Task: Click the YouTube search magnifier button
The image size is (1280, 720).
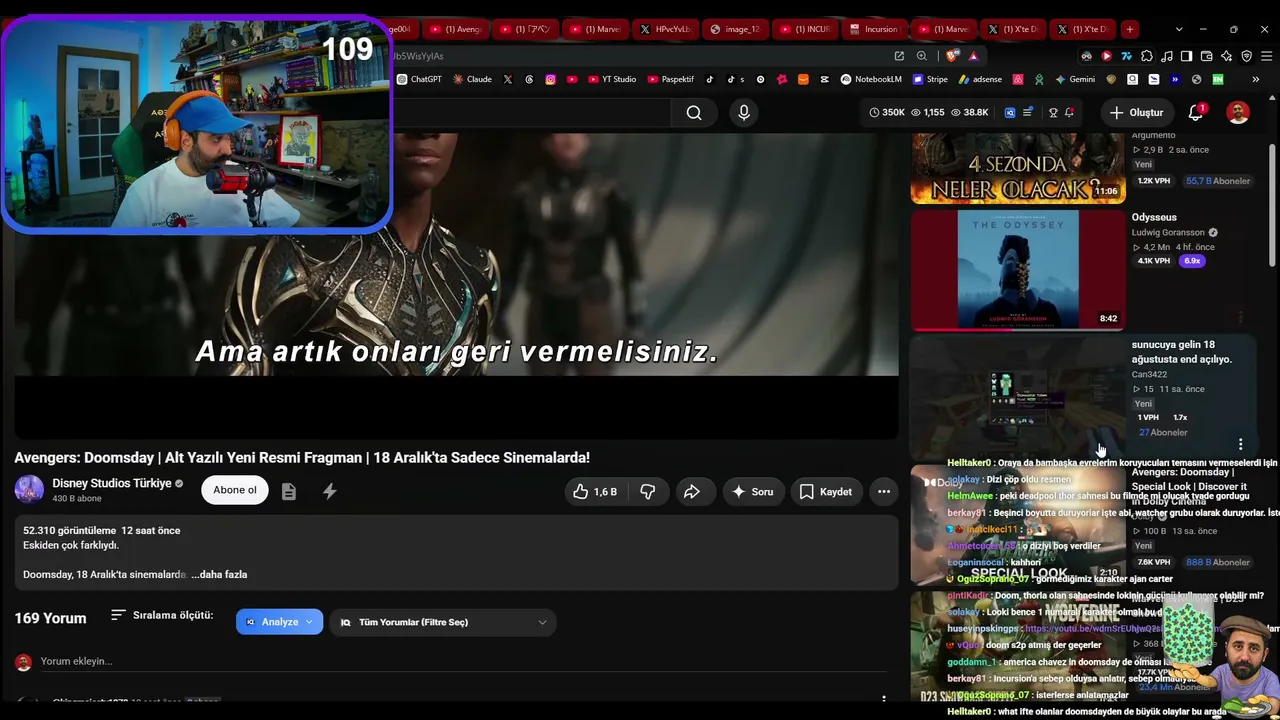Action: pos(694,113)
